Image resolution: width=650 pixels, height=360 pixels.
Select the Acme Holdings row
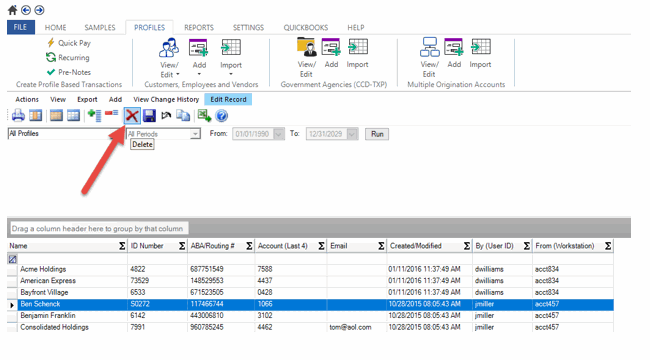coord(310,269)
